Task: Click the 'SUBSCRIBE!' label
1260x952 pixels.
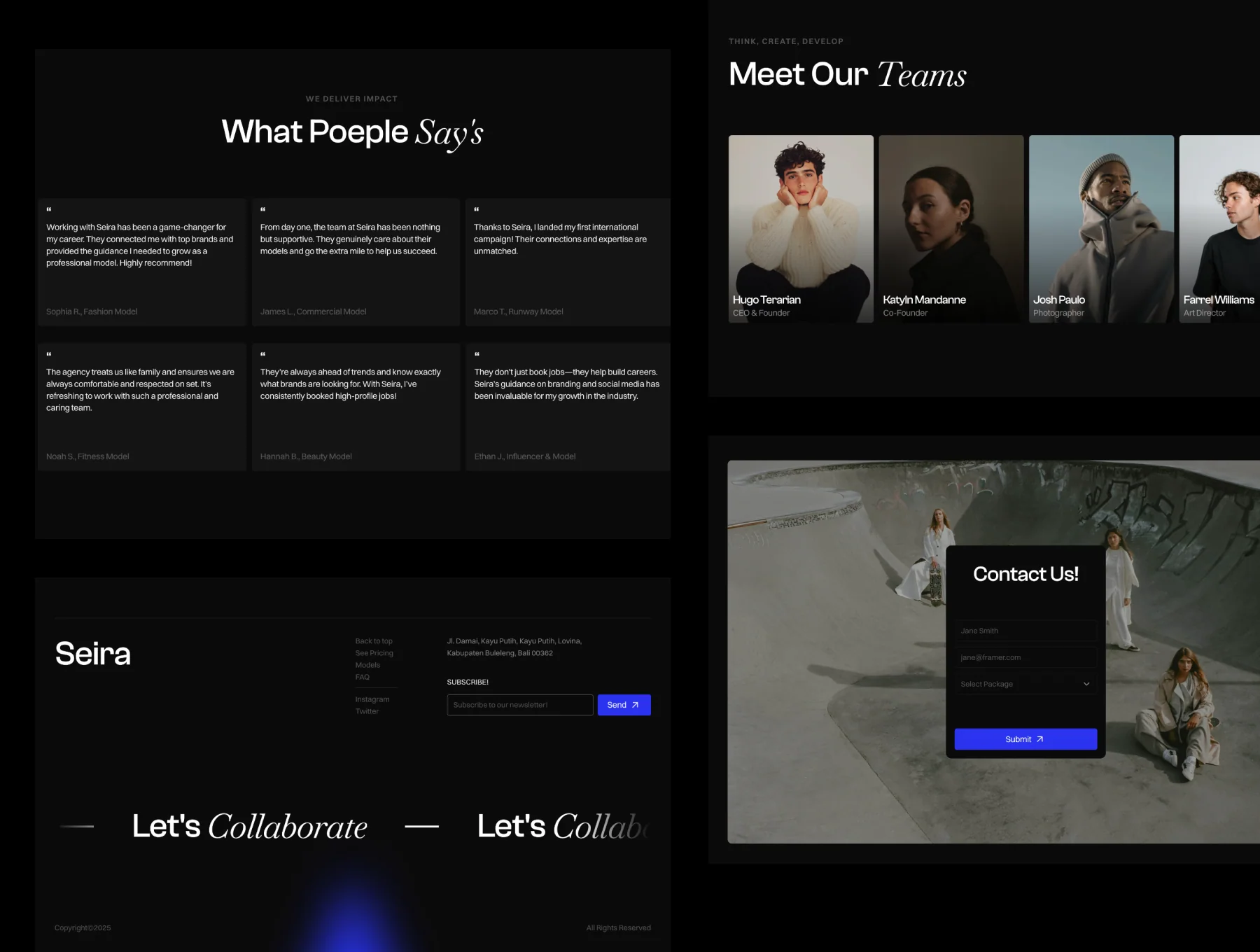Action: (468, 682)
